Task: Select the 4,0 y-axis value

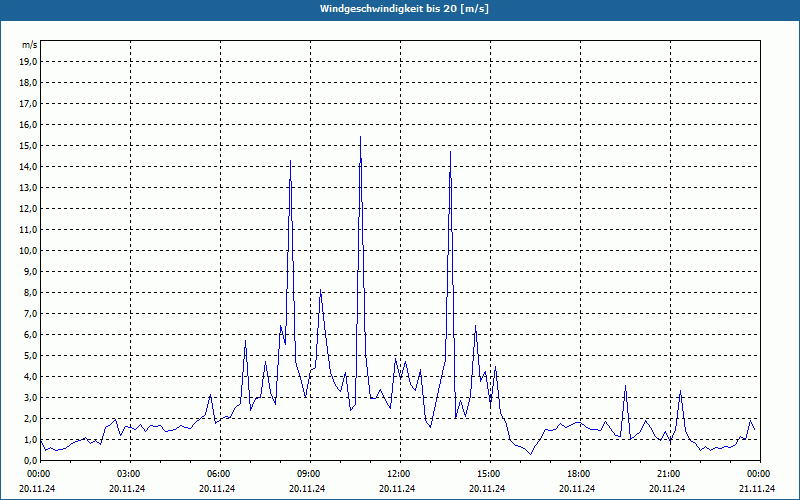Action: (x=30, y=377)
